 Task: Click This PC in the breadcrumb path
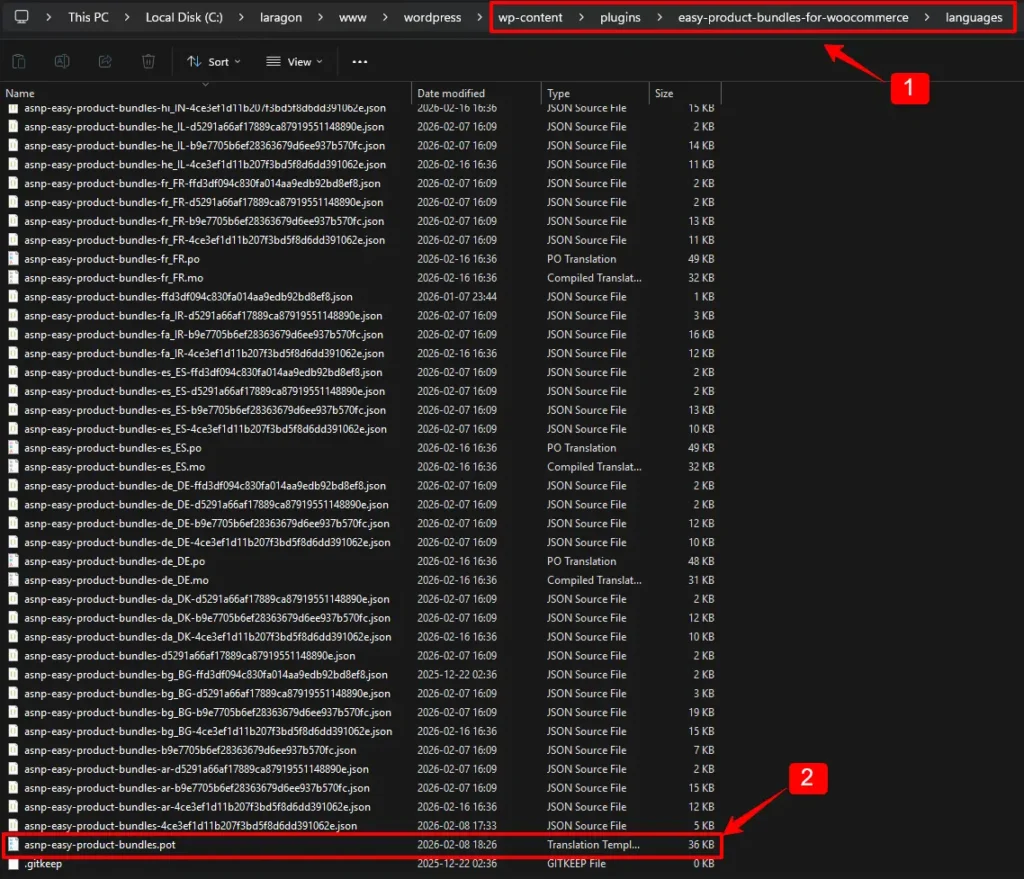(x=87, y=17)
